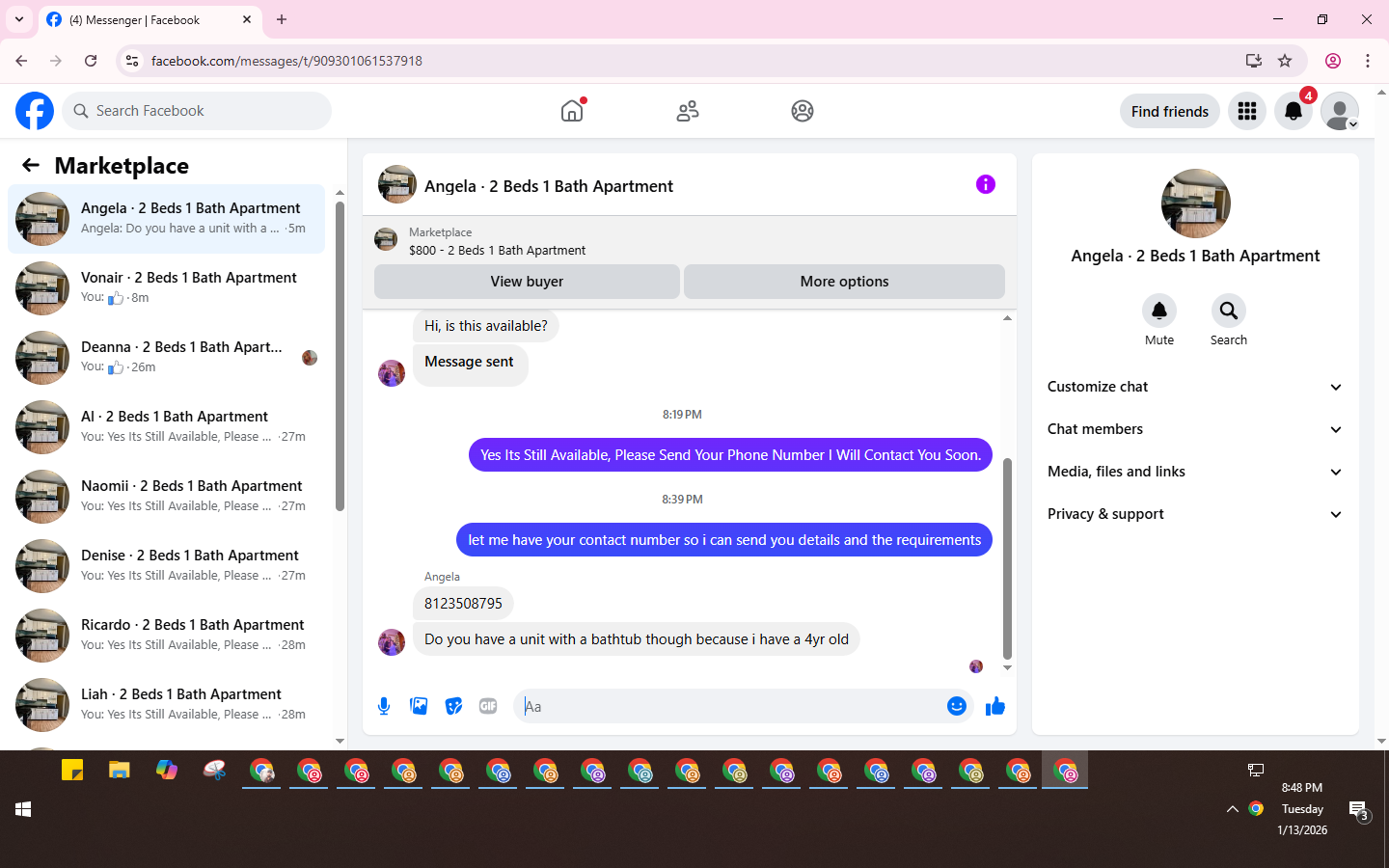Screen dimensions: 1389x868
Task: Open Windows notification center
Action: pos(1359,810)
